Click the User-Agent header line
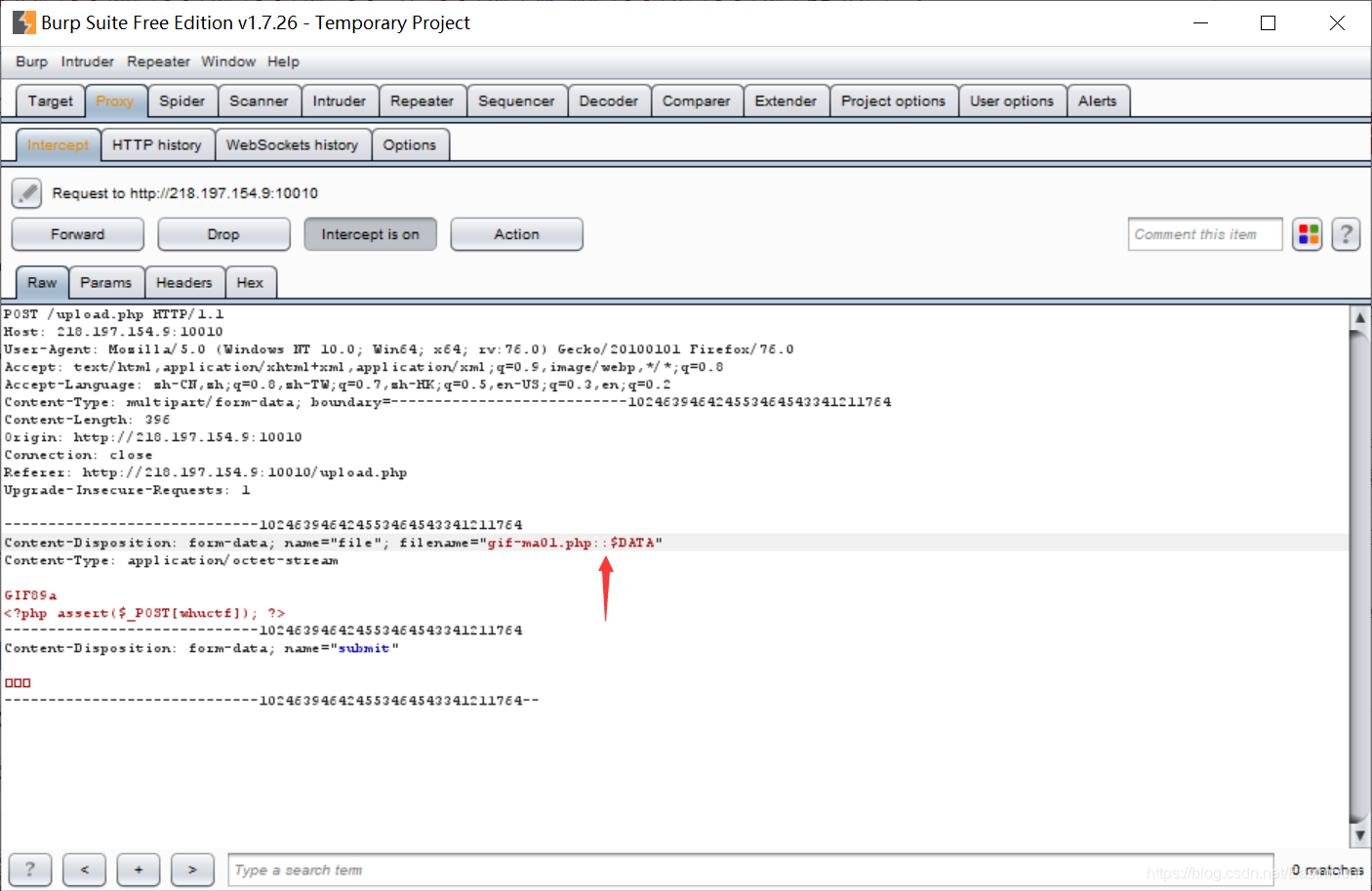 pos(398,349)
